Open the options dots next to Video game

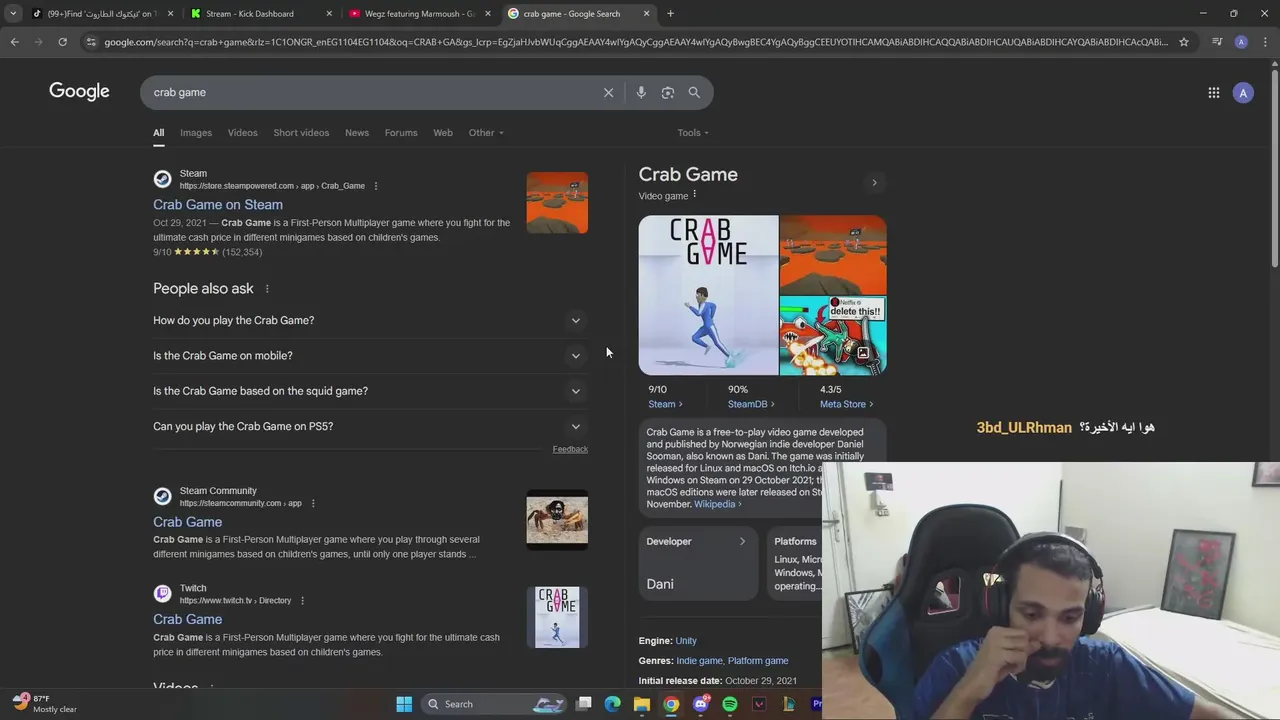click(695, 195)
